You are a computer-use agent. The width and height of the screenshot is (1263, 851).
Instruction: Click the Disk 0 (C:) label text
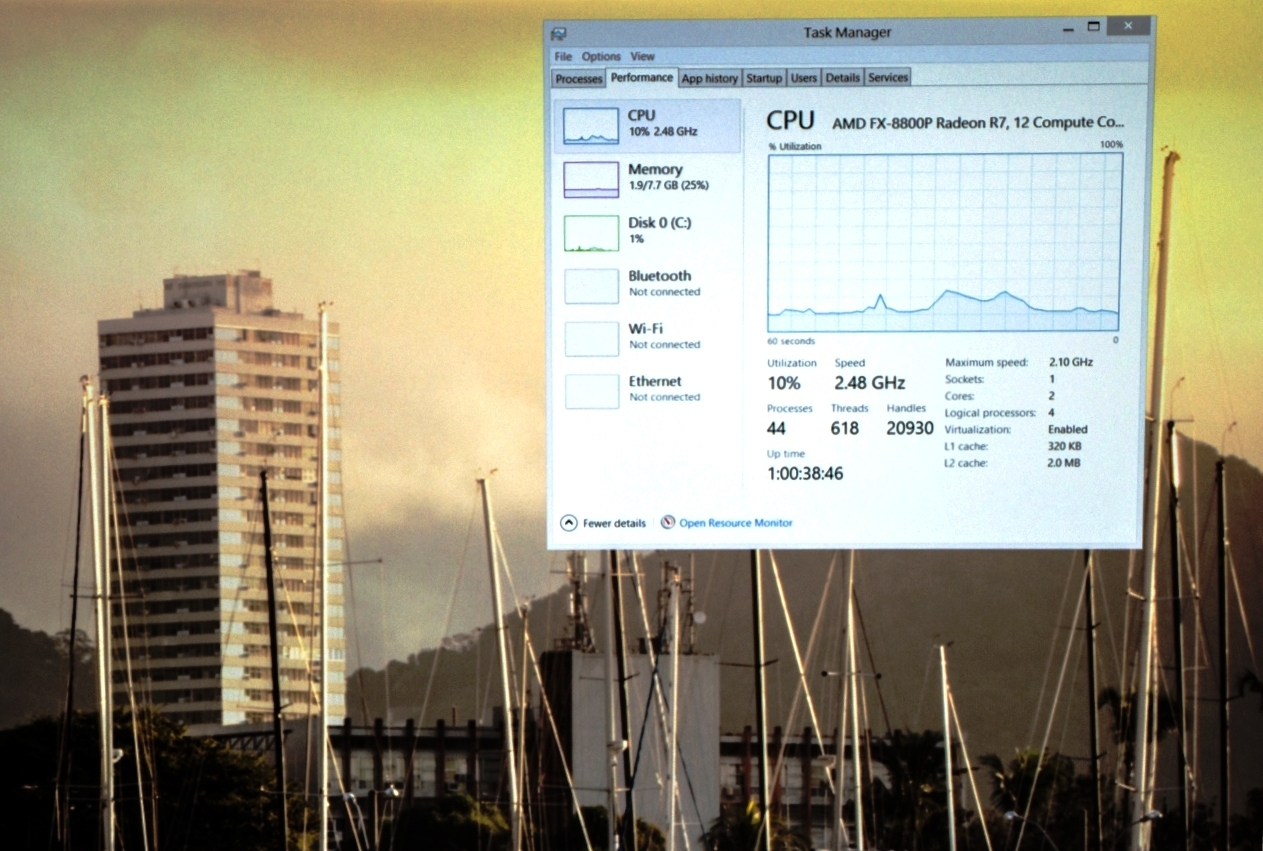tap(660, 222)
